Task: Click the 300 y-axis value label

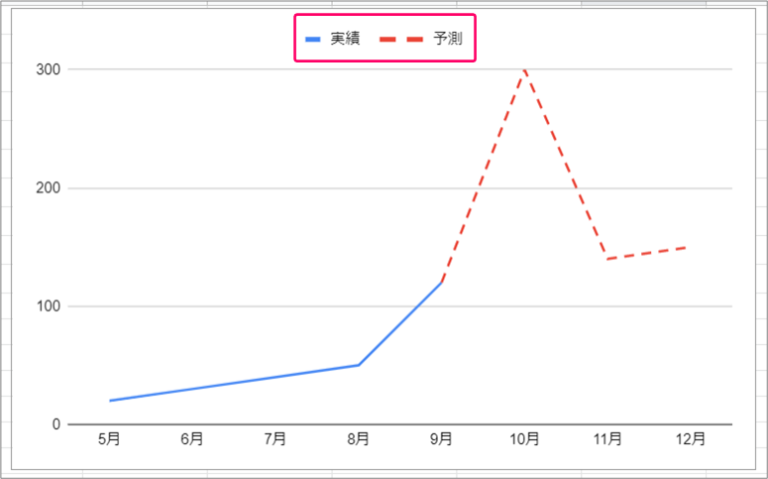Action: (x=49, y=70)
